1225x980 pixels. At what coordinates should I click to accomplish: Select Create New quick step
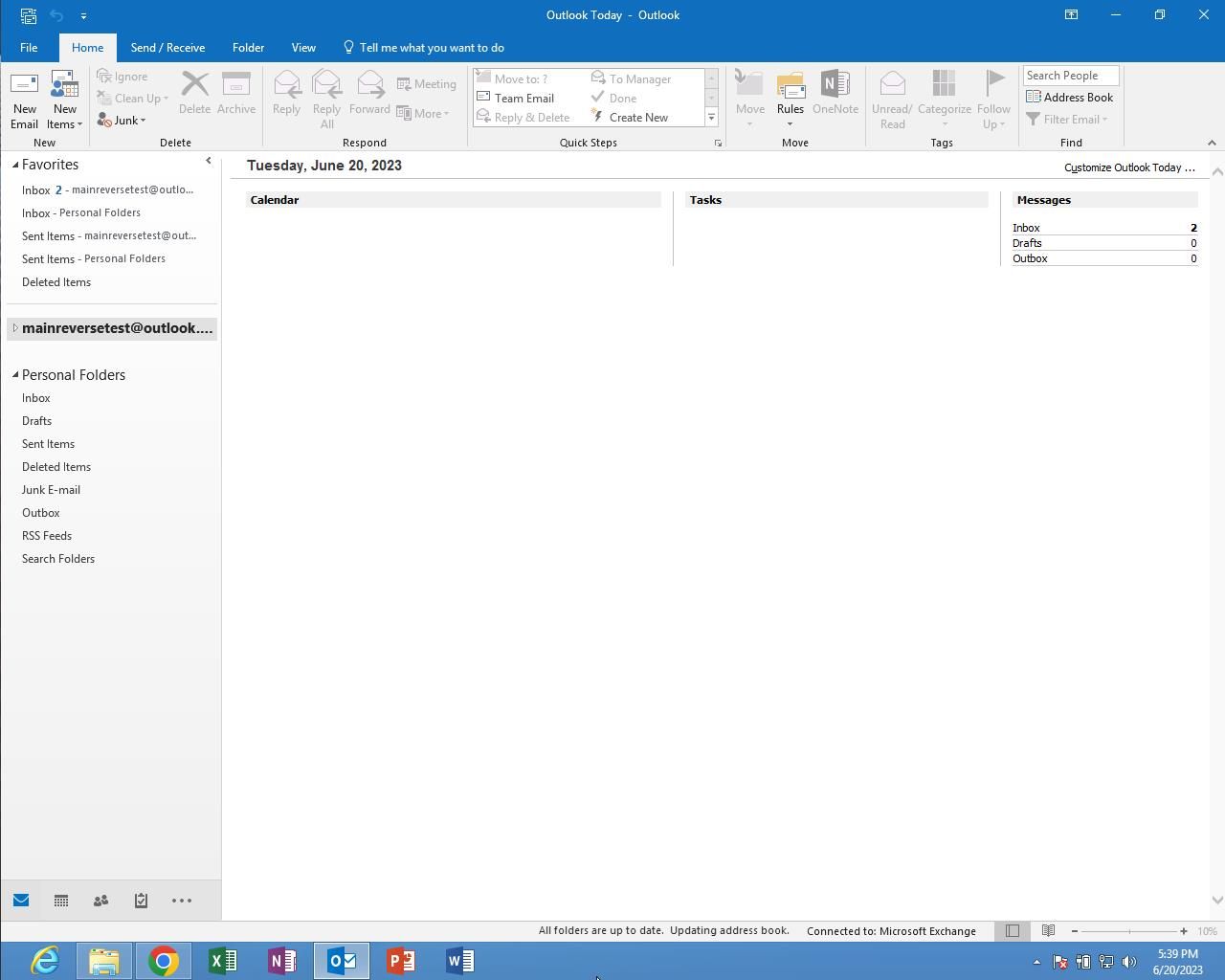(637, 118)
